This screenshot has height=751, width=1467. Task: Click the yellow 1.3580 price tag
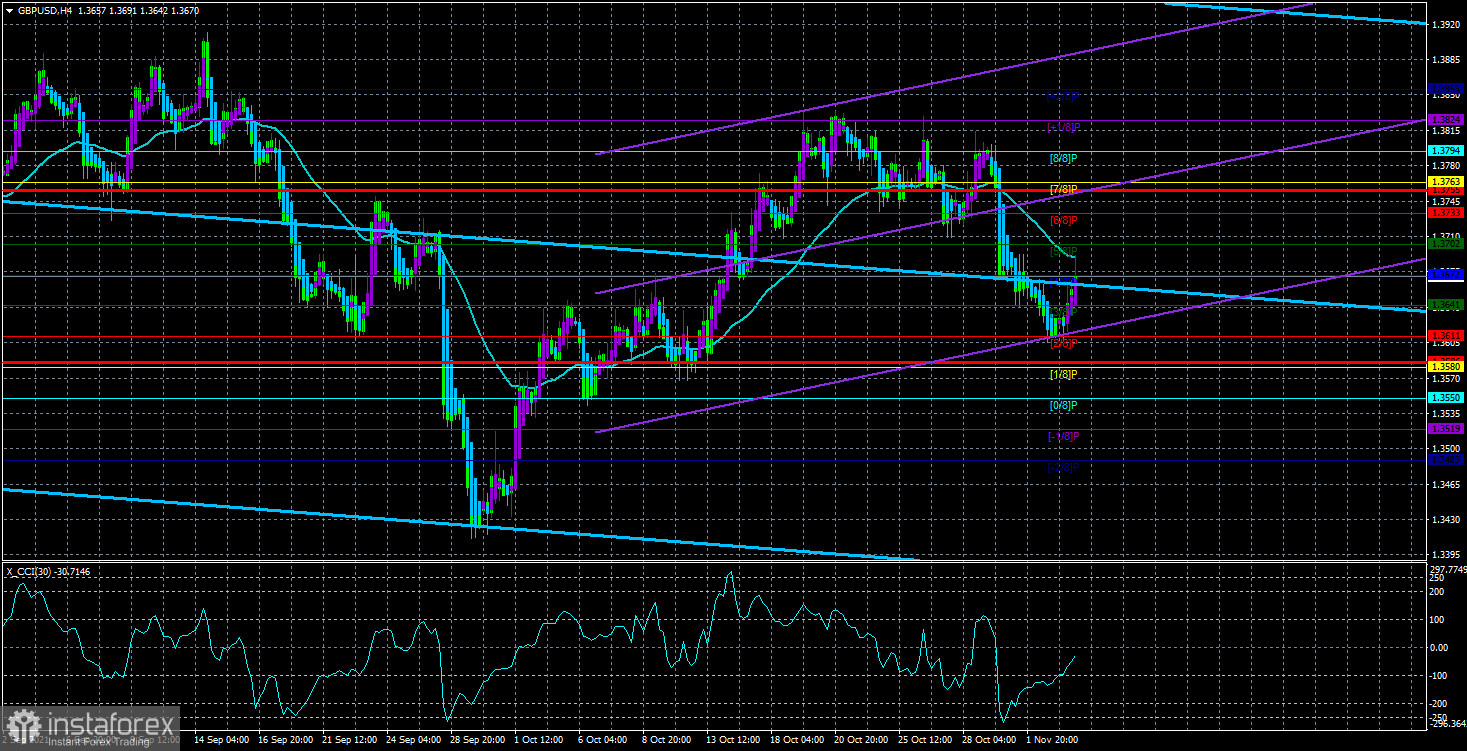[x=1447, y=367]
